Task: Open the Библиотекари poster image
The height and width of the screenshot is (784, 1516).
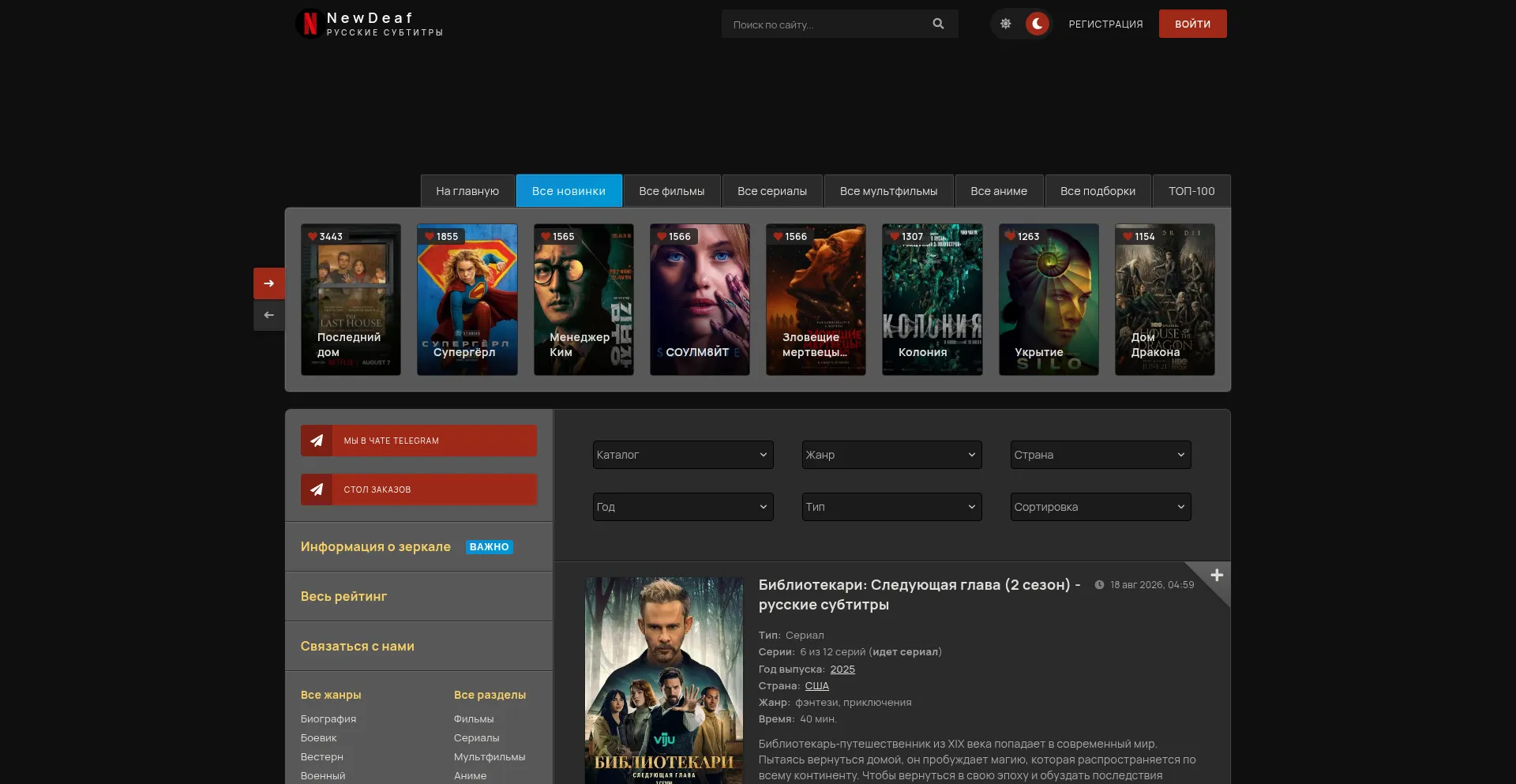Action: [664, 681]
